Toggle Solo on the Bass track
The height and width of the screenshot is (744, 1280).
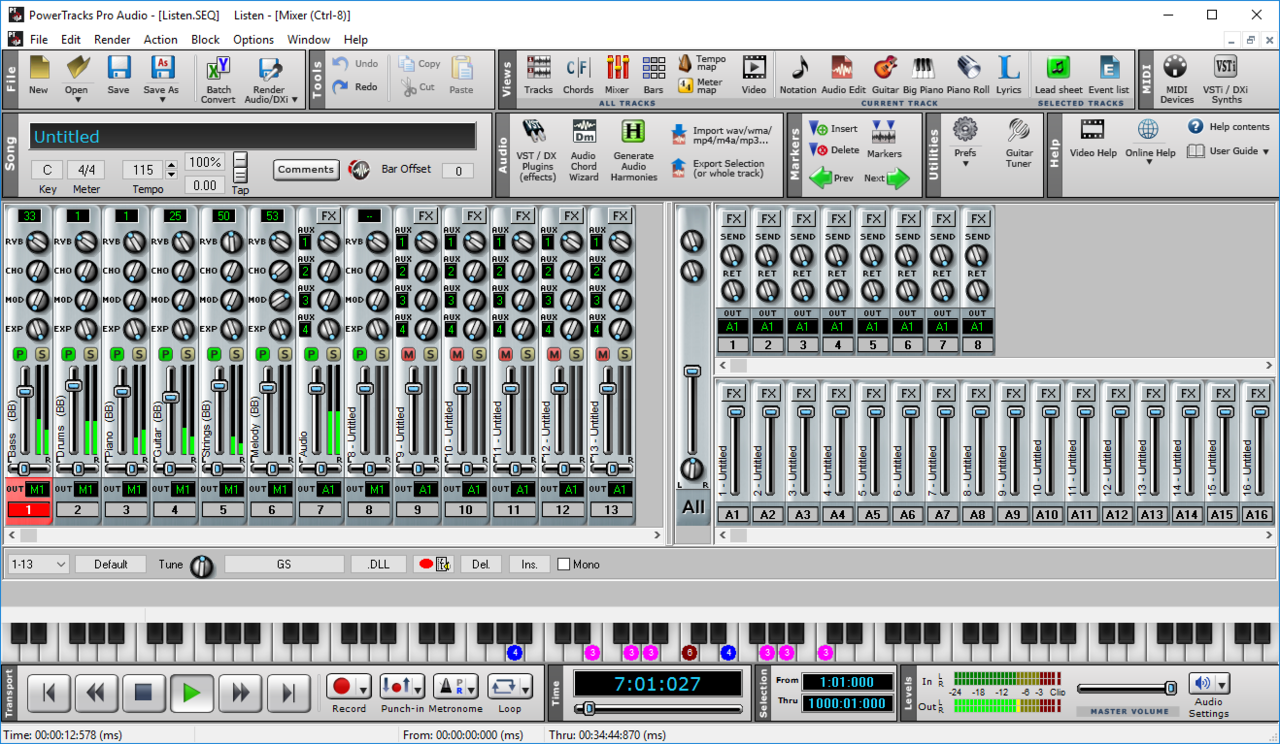pos(43,354)
